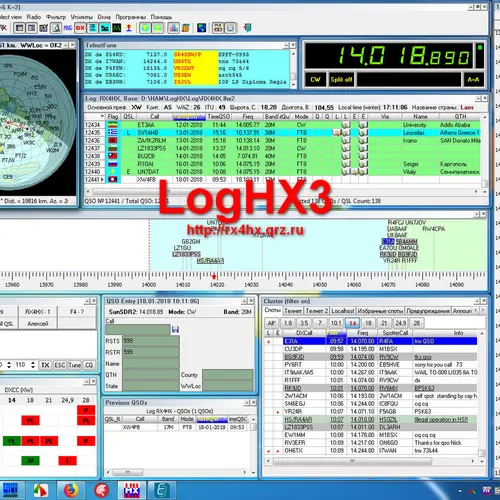The width and height of the screenshot is (500, 500).
Task: Select the 3.5 band filter in Cluster
Action: tap(304, 323)
